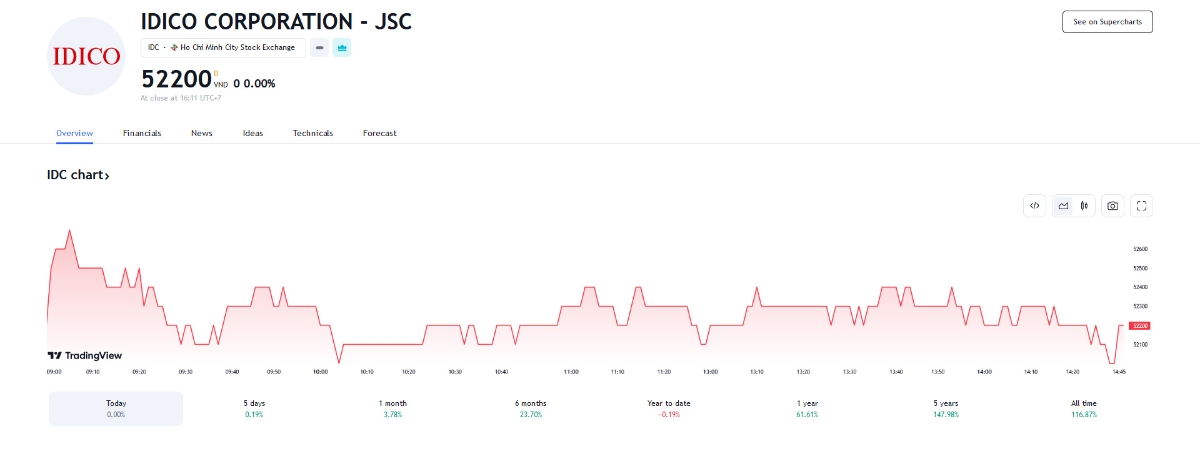Viewport: 1200px width, 449px height.
Task: Click the embed code icon above chart
Action: [1035, 206]
